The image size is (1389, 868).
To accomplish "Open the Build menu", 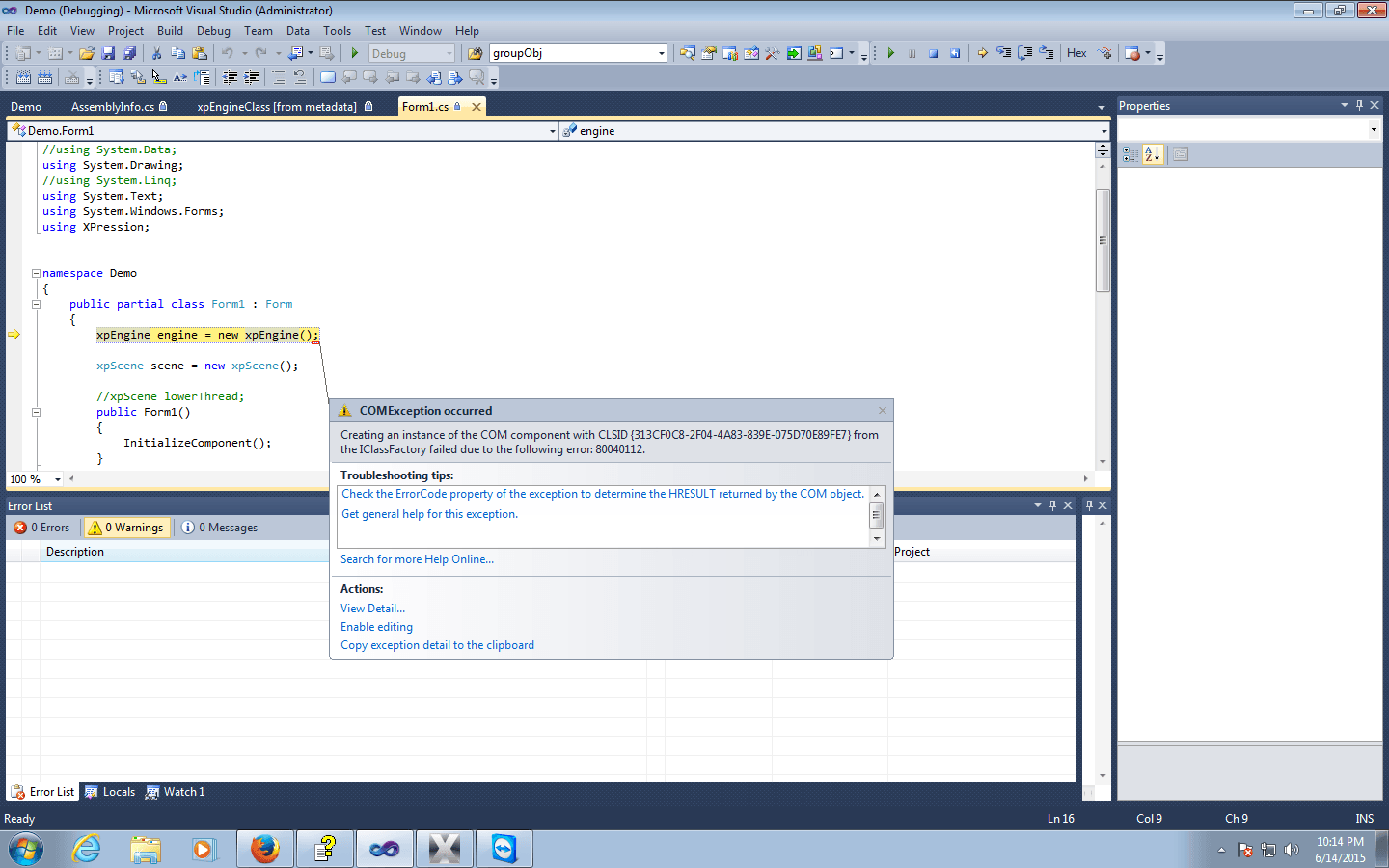I will (x=170, y=31).
